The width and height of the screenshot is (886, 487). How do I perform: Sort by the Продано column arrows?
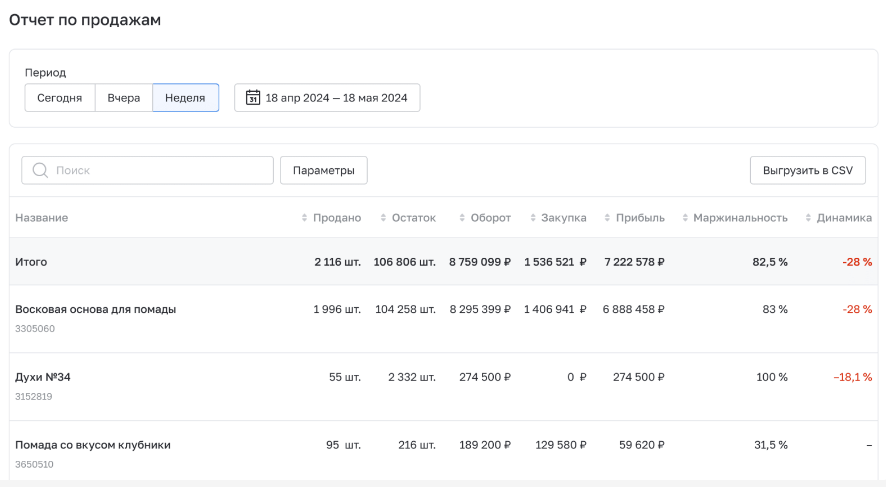(x=305, y=218)
